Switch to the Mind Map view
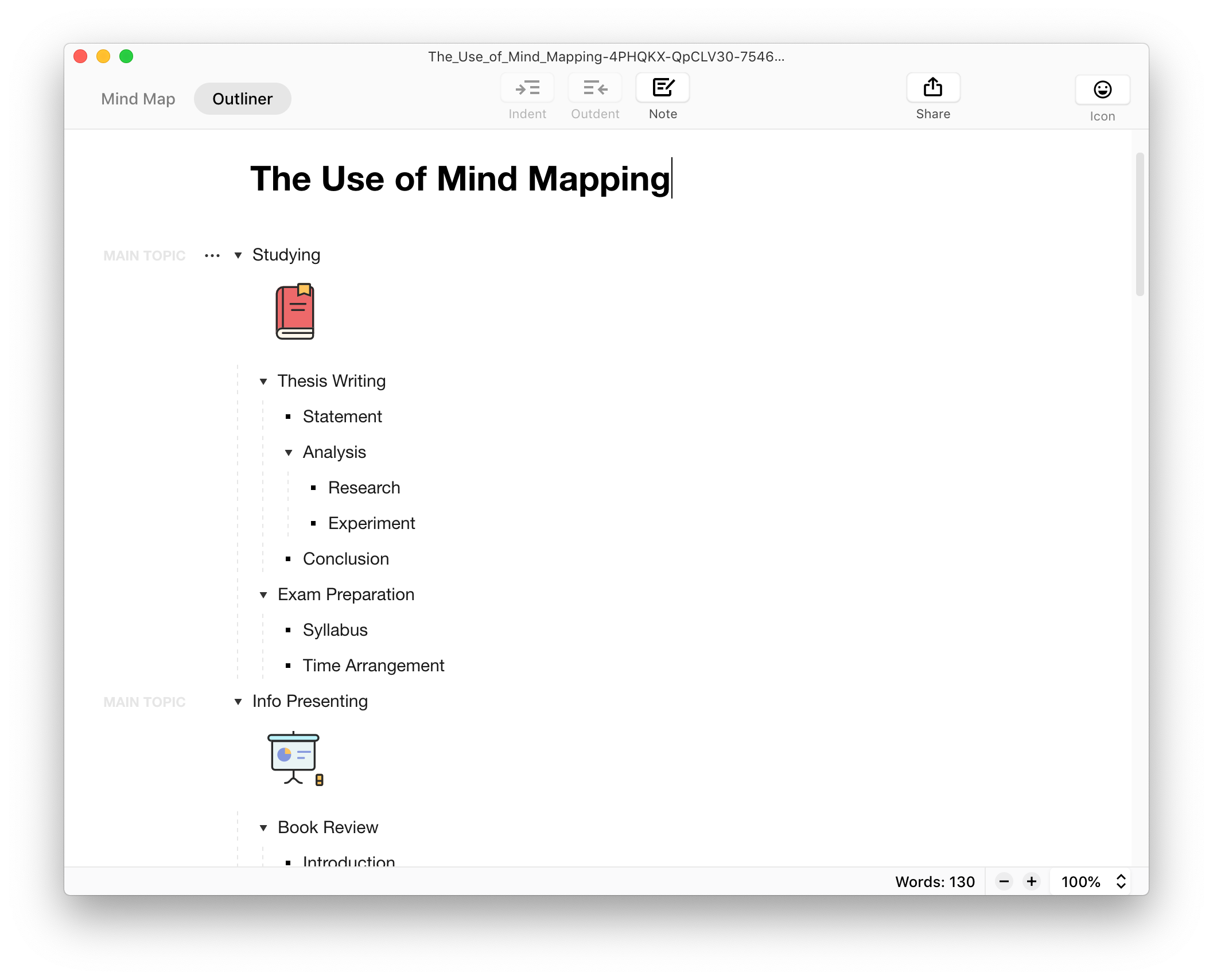Image resolution: width=1213 pixels, height=980 pixels. pyautogui.click(x=138, y=99)
